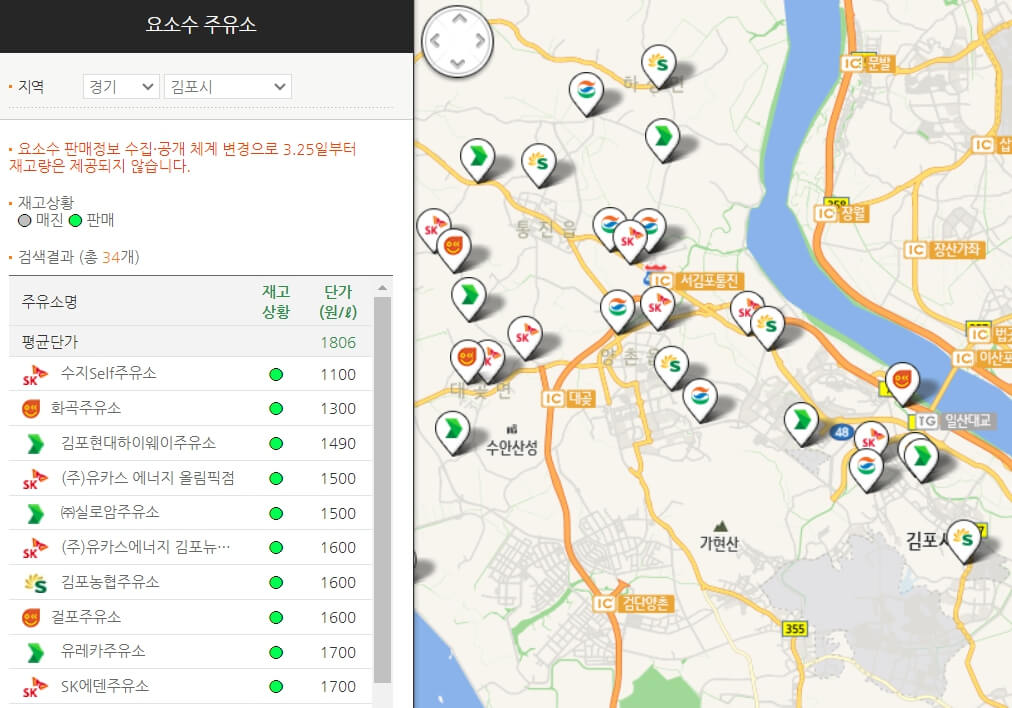Screen dimensions: 1012x708
Task: Select the GS Caltex marker near 수안산성
Action: click(x=453, y=427)
